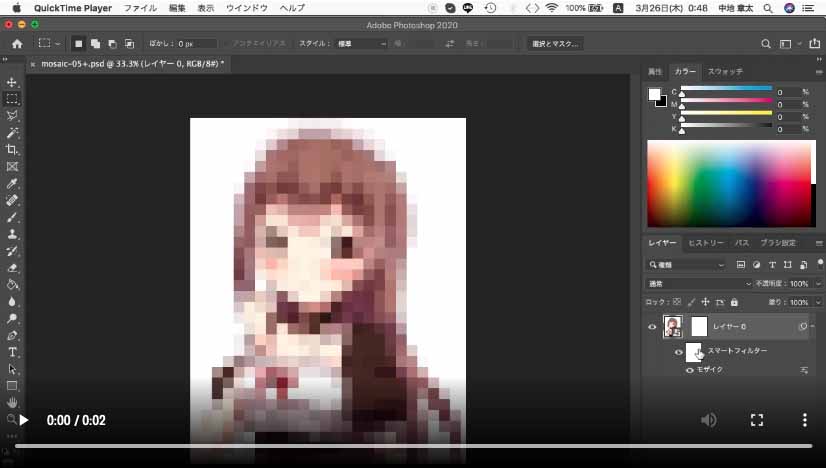The image size is (826, 468).
Task: Choose New Selection mode button
Action: tap(78, 44)
